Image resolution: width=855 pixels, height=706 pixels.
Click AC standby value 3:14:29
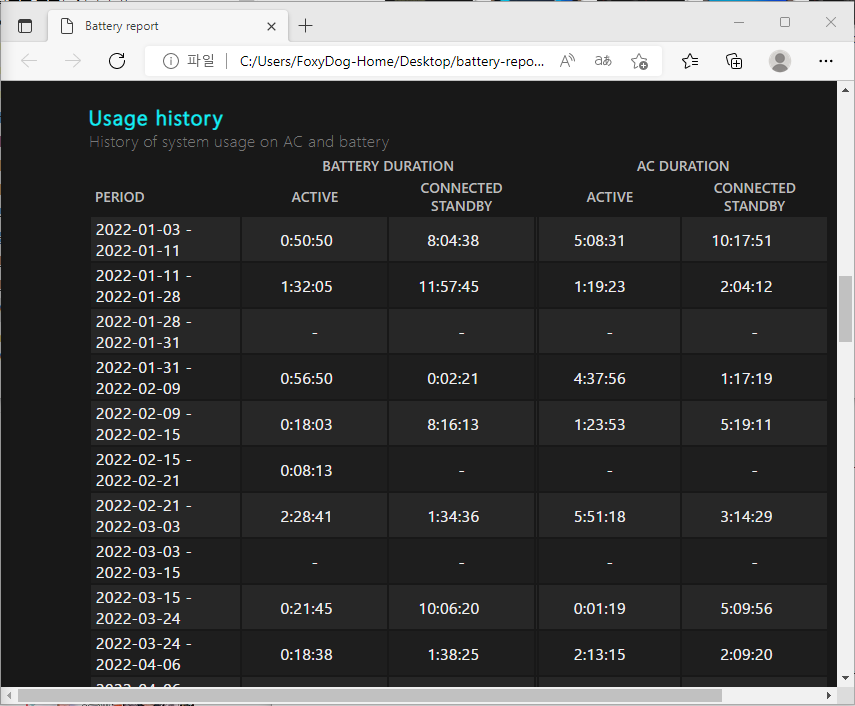point(746,516)
